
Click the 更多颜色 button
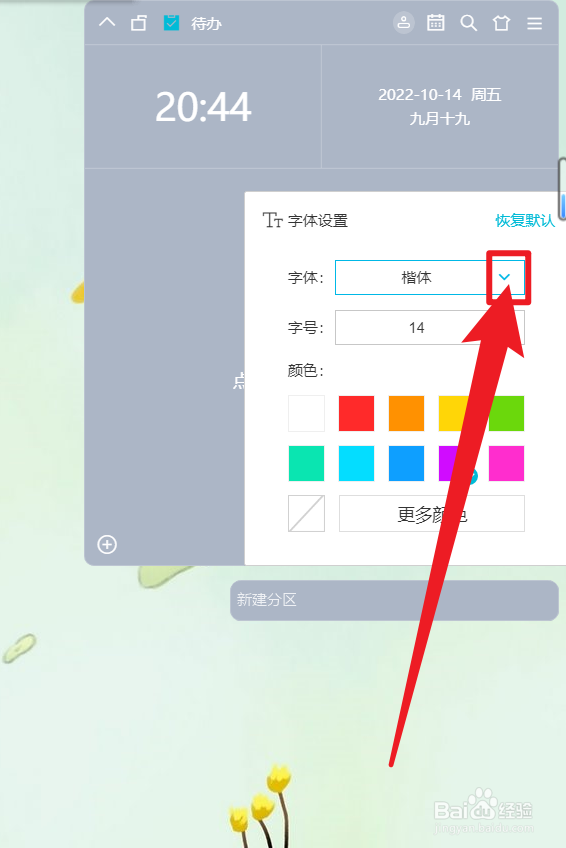coord(431,514)
